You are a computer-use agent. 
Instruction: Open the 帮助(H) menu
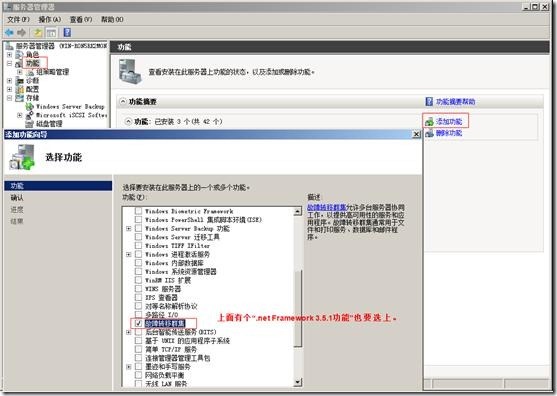[x=112, y=20]
